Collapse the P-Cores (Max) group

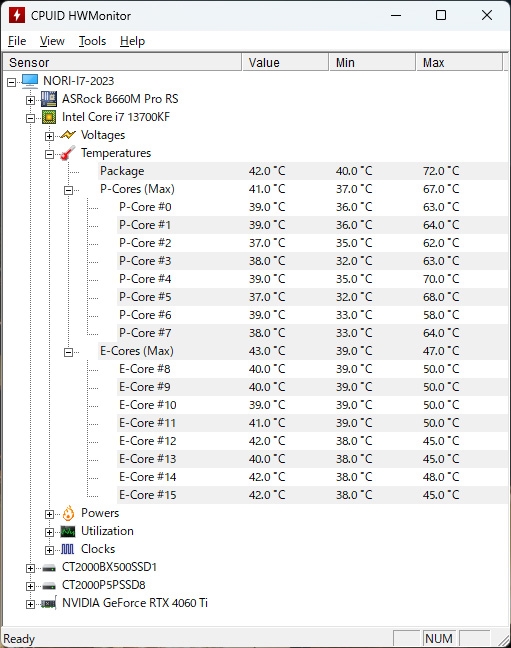[x=68, y=190]
